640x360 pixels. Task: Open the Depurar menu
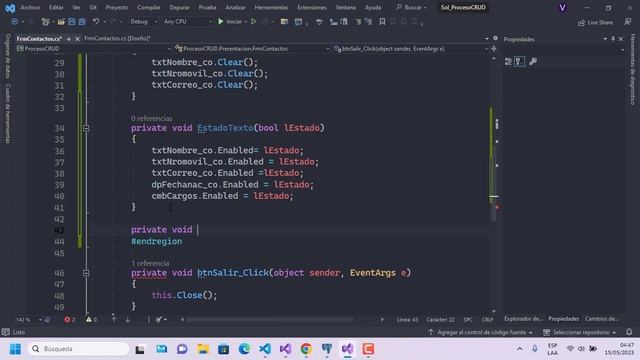[179, 7]
